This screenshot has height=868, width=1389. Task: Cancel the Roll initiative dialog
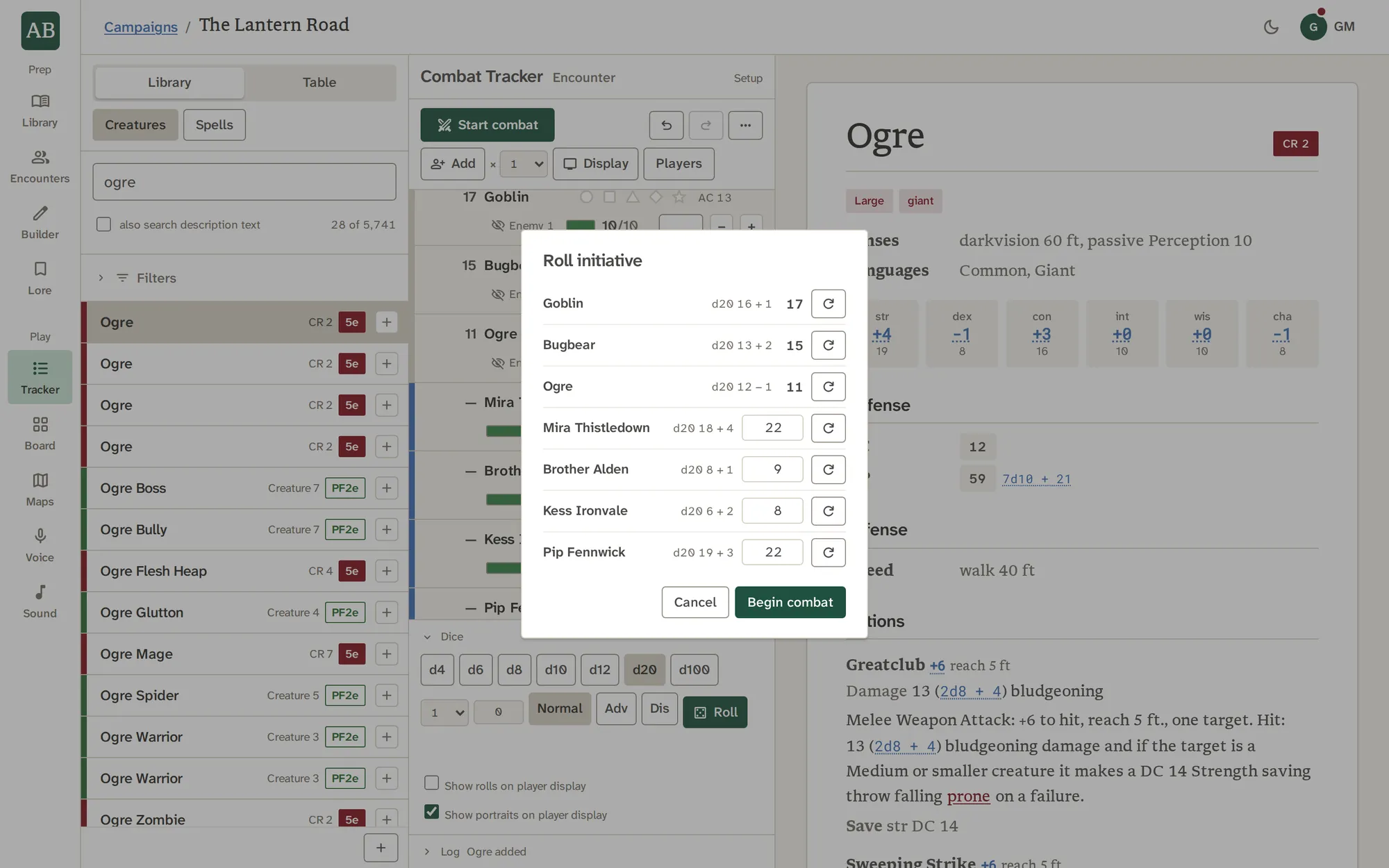click(695, 602)
